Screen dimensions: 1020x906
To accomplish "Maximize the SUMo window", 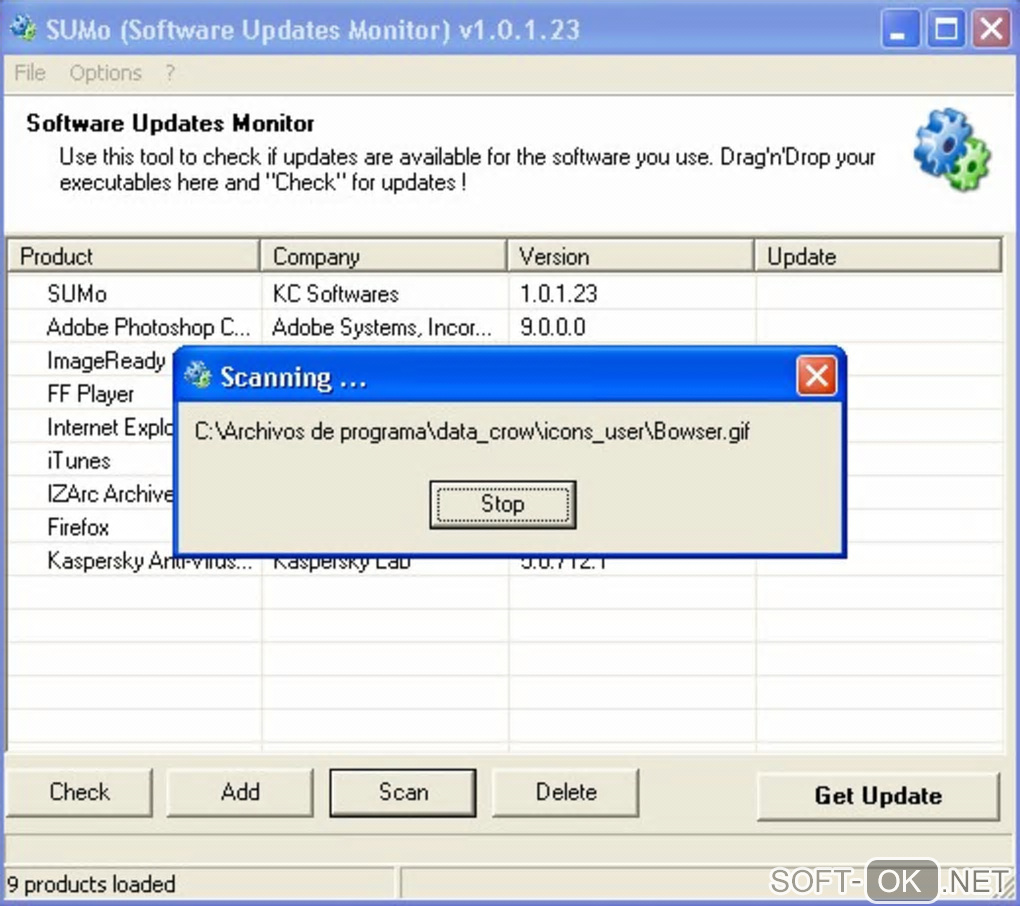I will [x=945, y=29].
